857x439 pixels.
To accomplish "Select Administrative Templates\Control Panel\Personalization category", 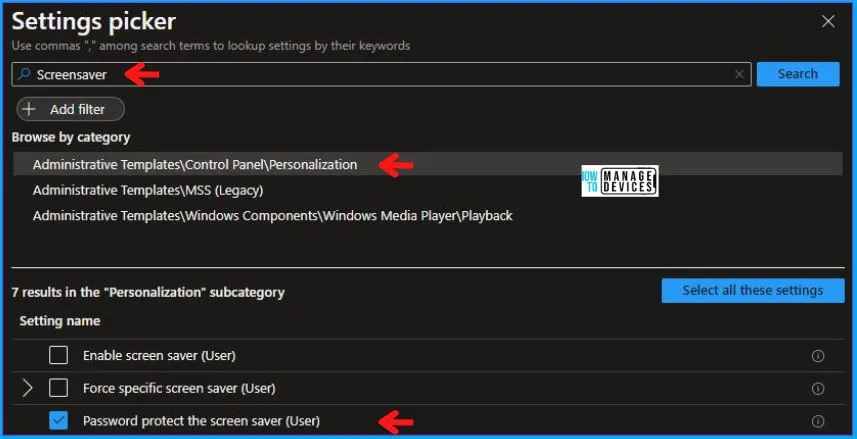I will pyautogui.click(x=427, y=164).
